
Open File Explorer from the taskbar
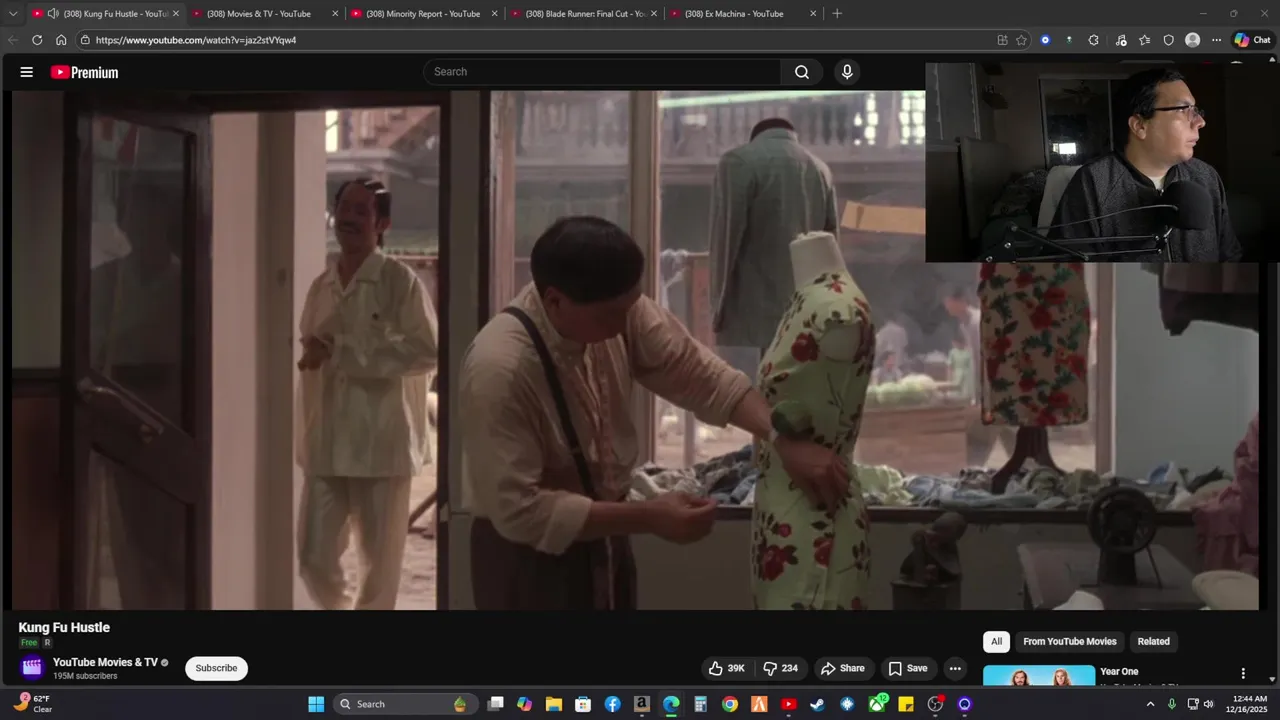[554, 704]
